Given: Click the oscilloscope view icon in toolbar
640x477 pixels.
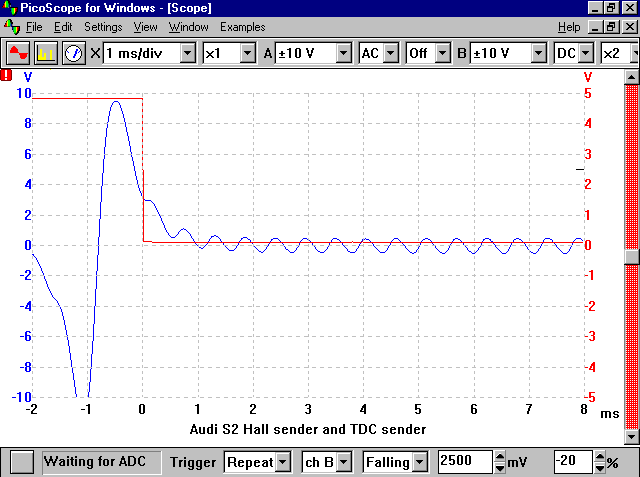Looking at the screenshot, I should click(x=17, y=53).
